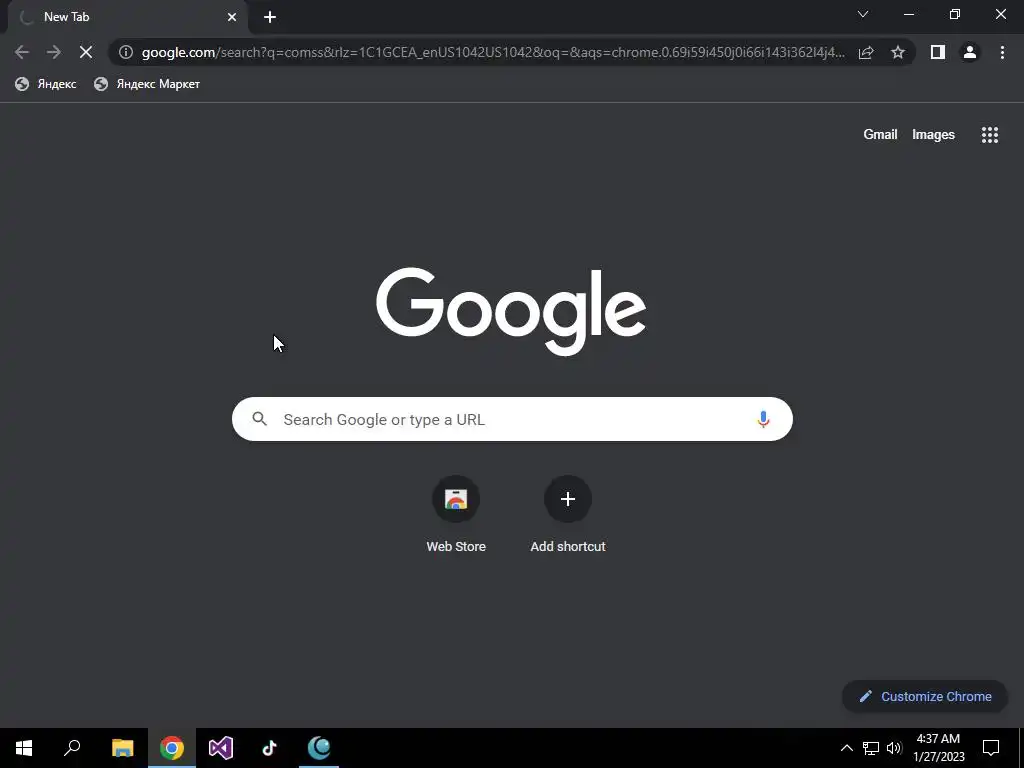1024x768 pixels.
Task: Go back to the previous page
Action: pos(22,52)
